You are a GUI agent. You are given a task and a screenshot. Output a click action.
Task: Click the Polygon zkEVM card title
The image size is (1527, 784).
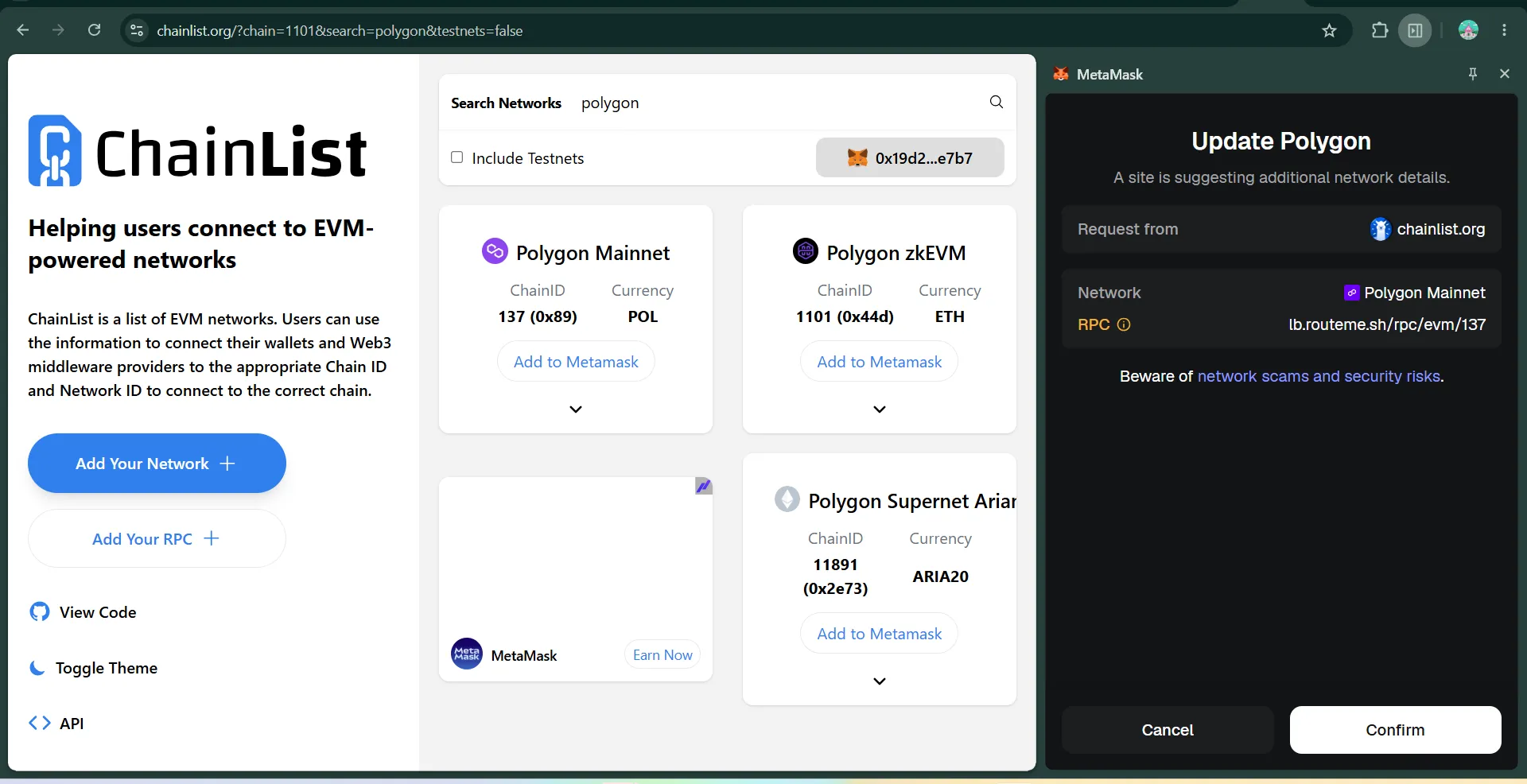[x=896, y=253]
